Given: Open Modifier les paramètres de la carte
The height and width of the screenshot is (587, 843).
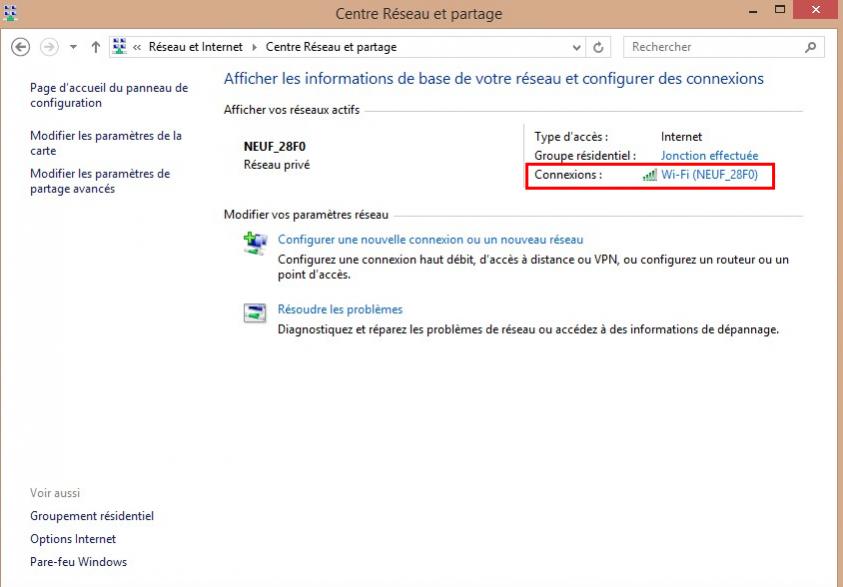Looking at the screenshot, I should (x=106, y=143).
